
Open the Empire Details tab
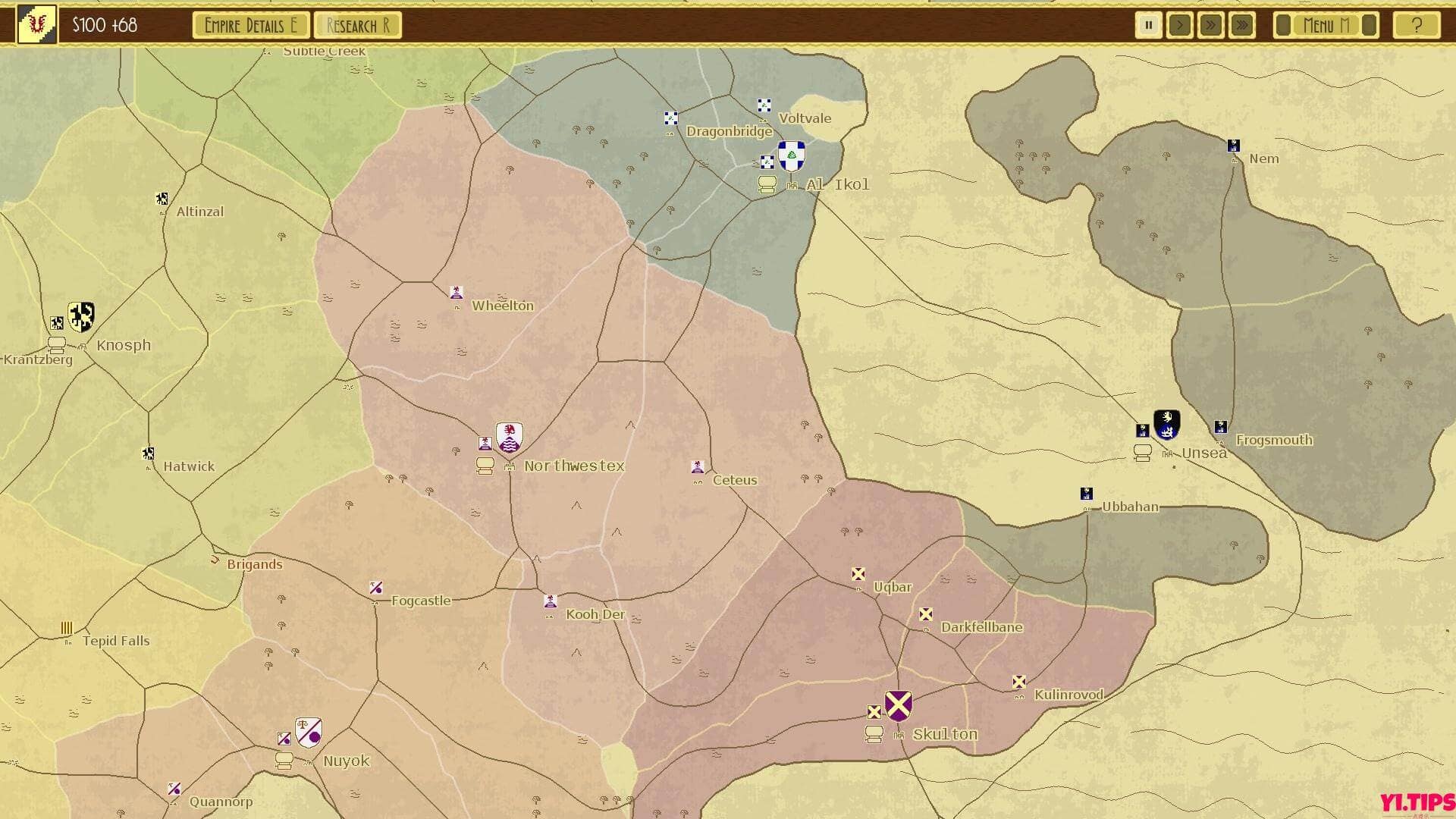point(251,25)
